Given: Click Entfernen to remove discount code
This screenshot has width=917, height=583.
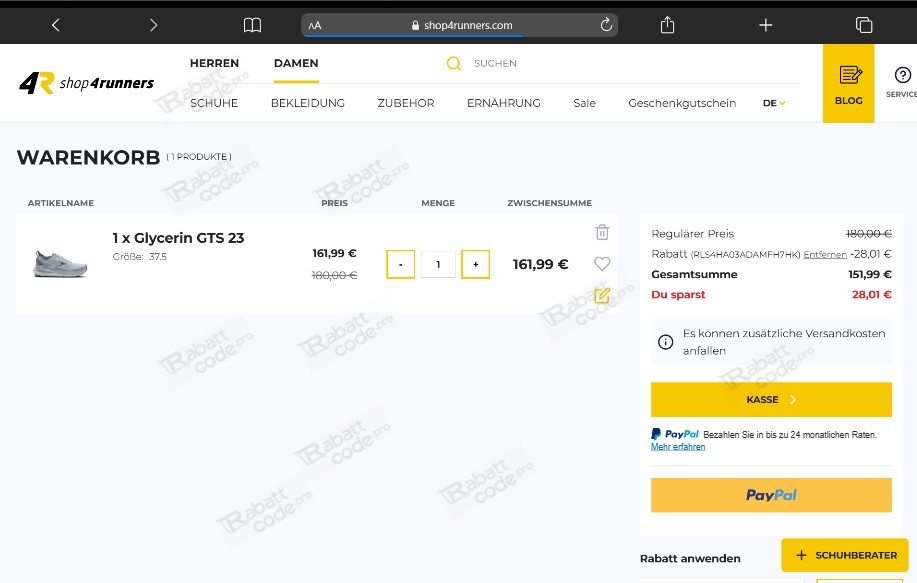Looking at the screenshot, I should [825, 254].
